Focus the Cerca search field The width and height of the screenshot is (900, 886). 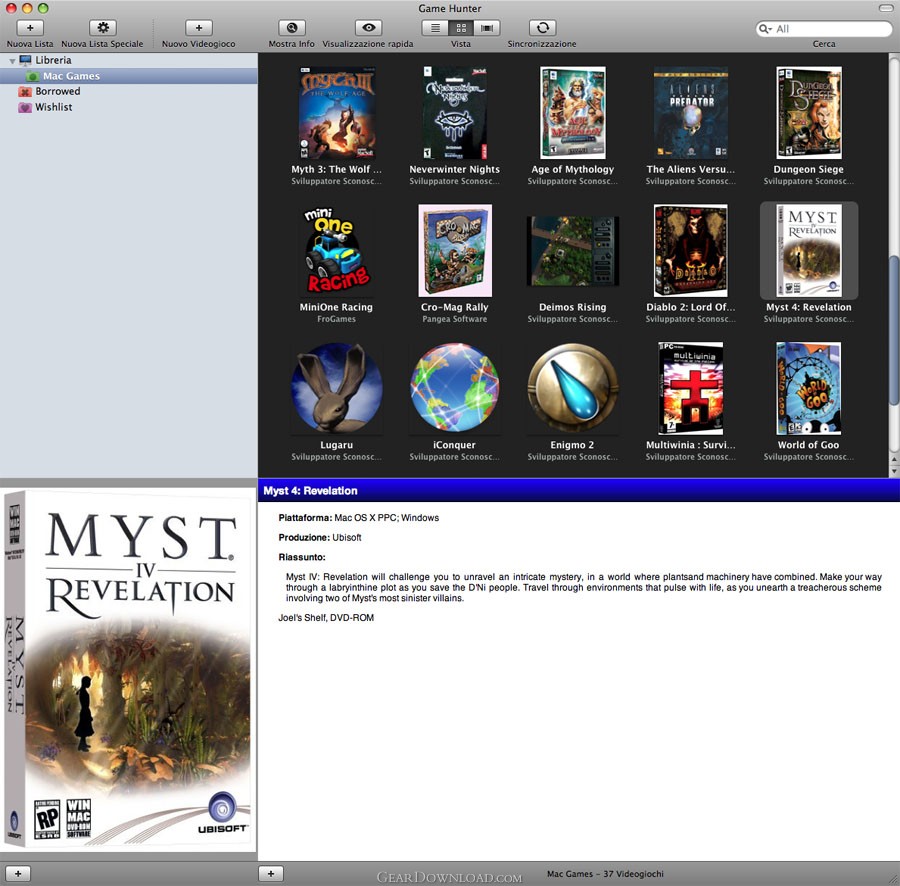pos(824,29)
